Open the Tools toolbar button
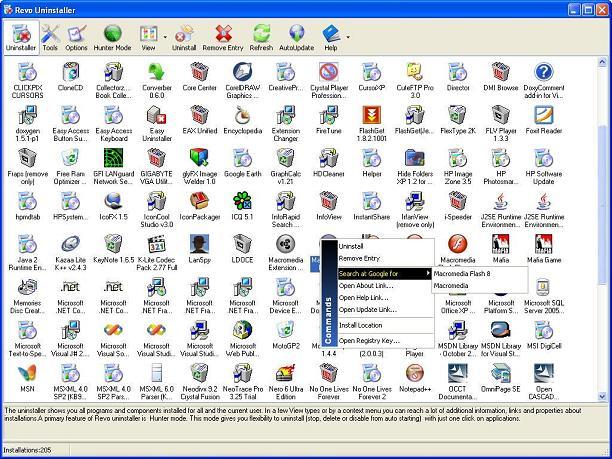The height and width of the screenshot is (459, 612). pos(50,37)
